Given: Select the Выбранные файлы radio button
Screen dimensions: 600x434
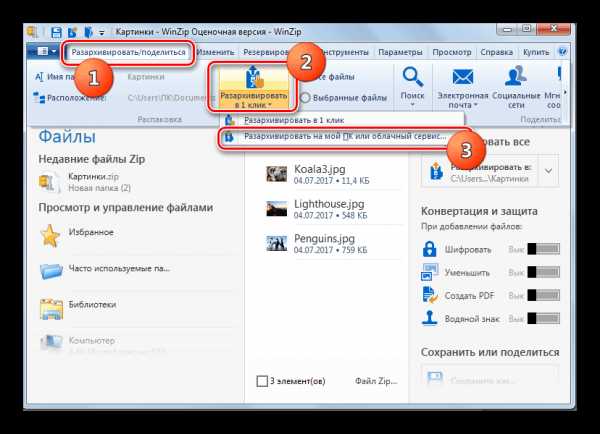Looking at the screenshot, I should click(x=305, y=98).
